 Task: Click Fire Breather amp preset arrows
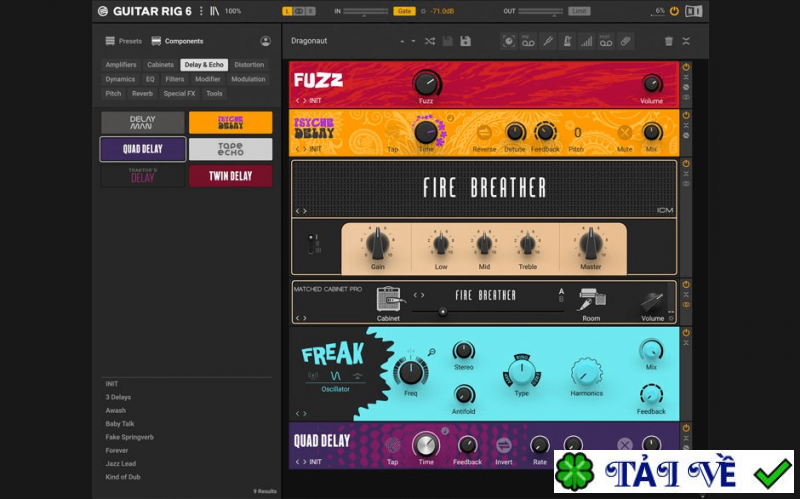click(301, 211)
